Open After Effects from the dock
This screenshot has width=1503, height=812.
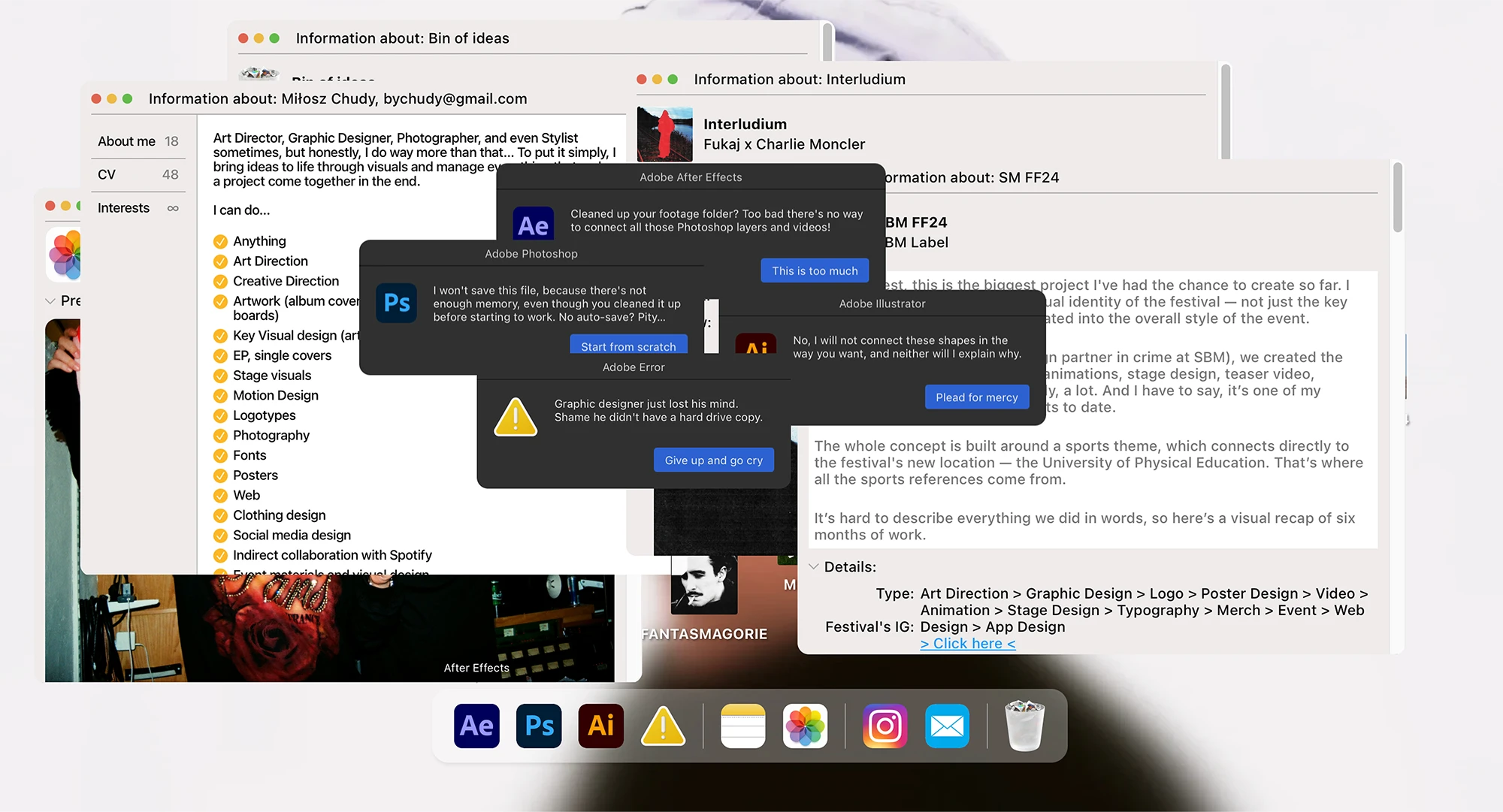tap(476, 726)
